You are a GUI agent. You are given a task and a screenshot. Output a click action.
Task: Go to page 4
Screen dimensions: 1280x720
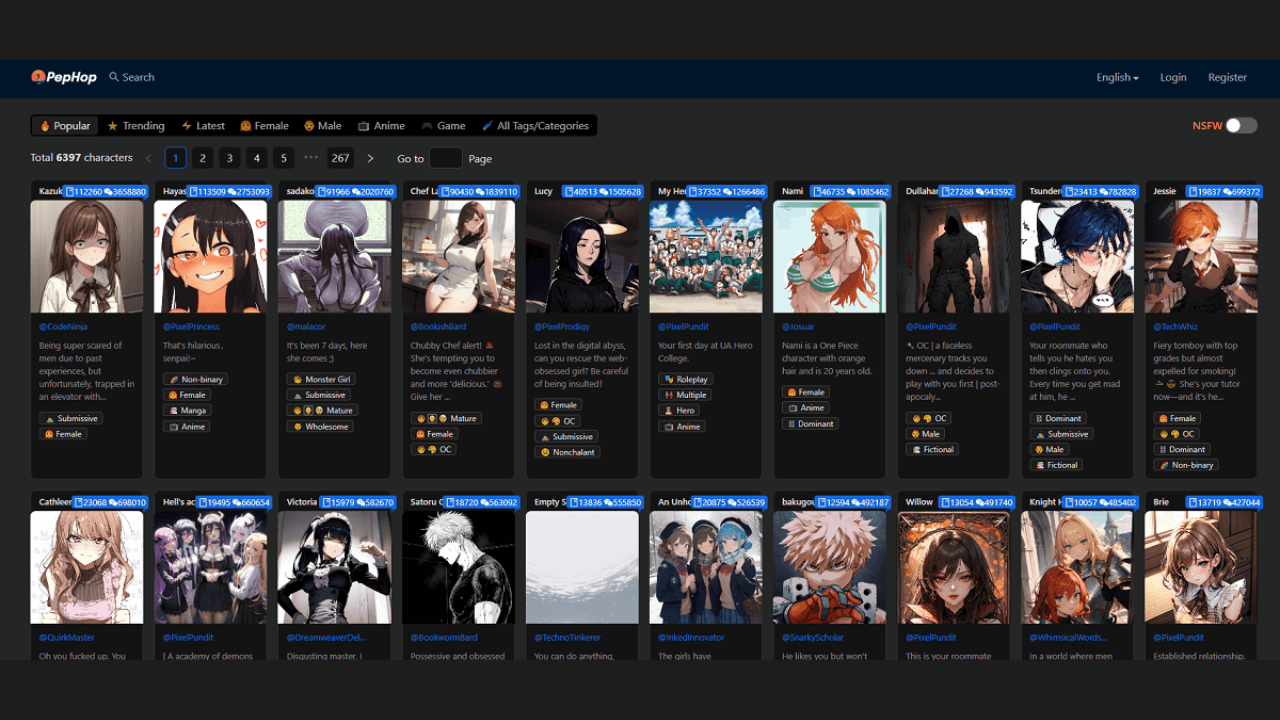257,158
